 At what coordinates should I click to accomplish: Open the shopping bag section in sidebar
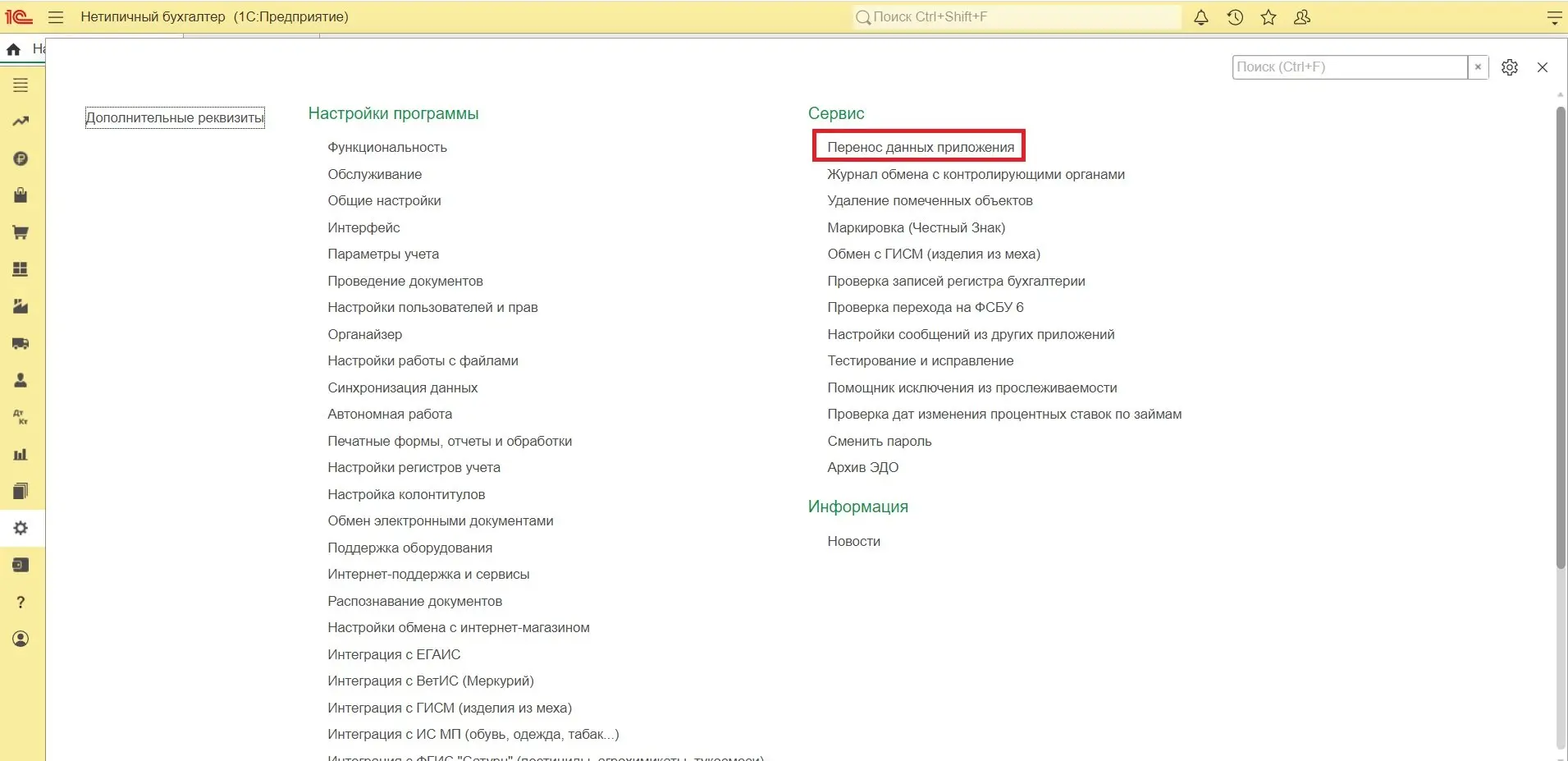tap(21, 195)
